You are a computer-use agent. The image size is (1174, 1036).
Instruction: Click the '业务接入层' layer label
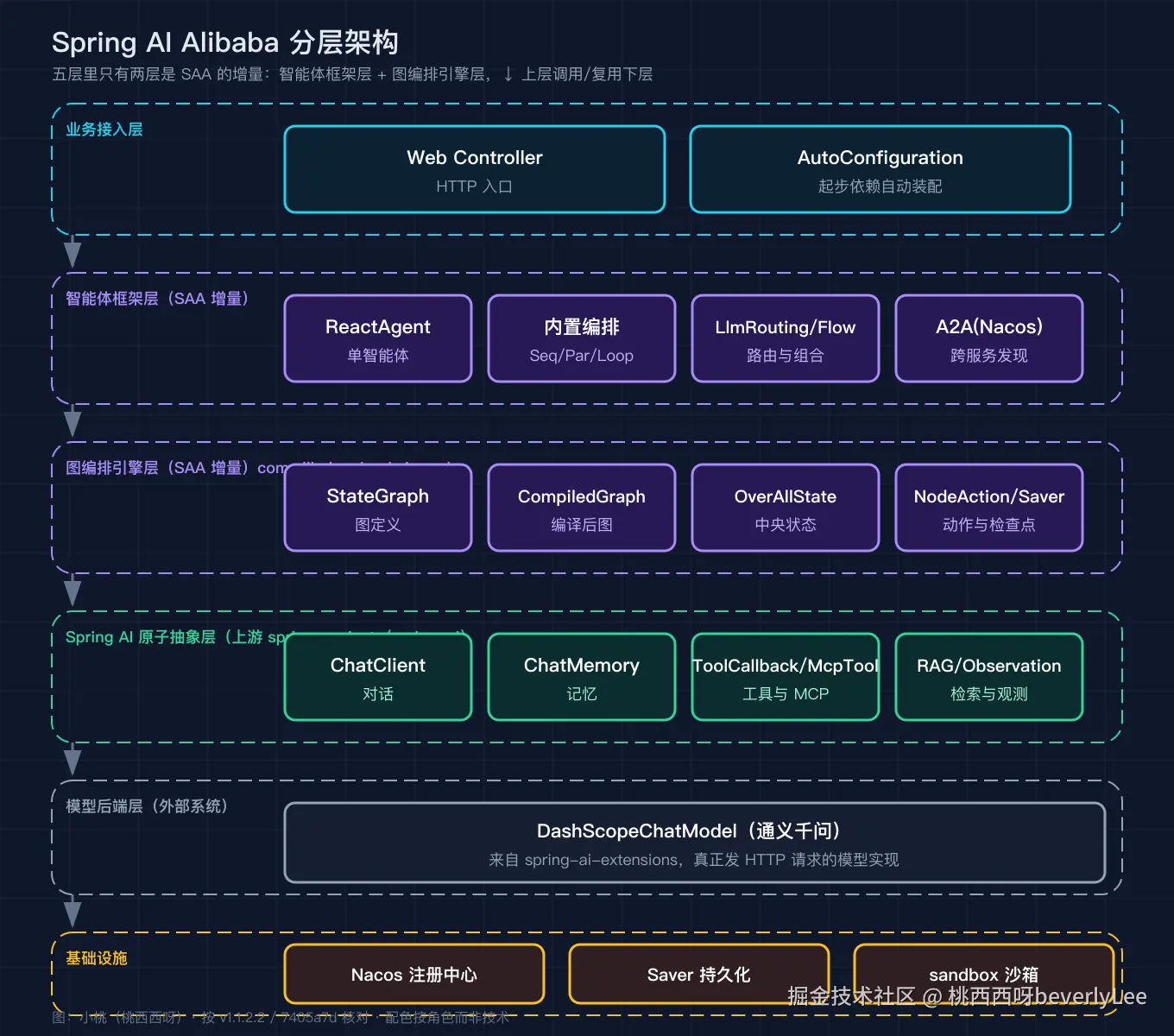(x=104, y=129)
